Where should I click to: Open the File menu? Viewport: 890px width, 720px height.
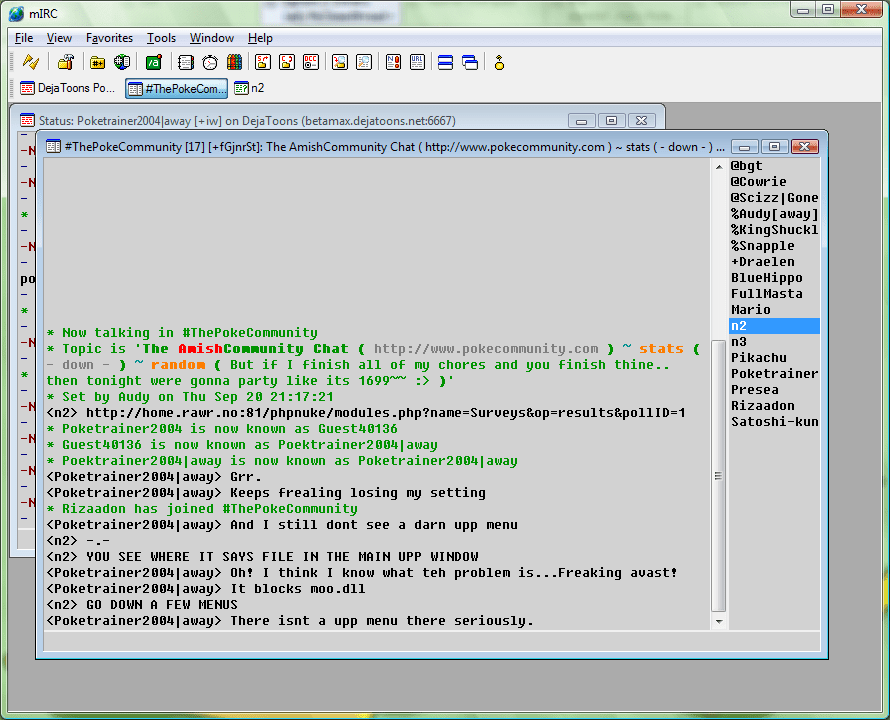pyautogui.click(x=24, y=38)
